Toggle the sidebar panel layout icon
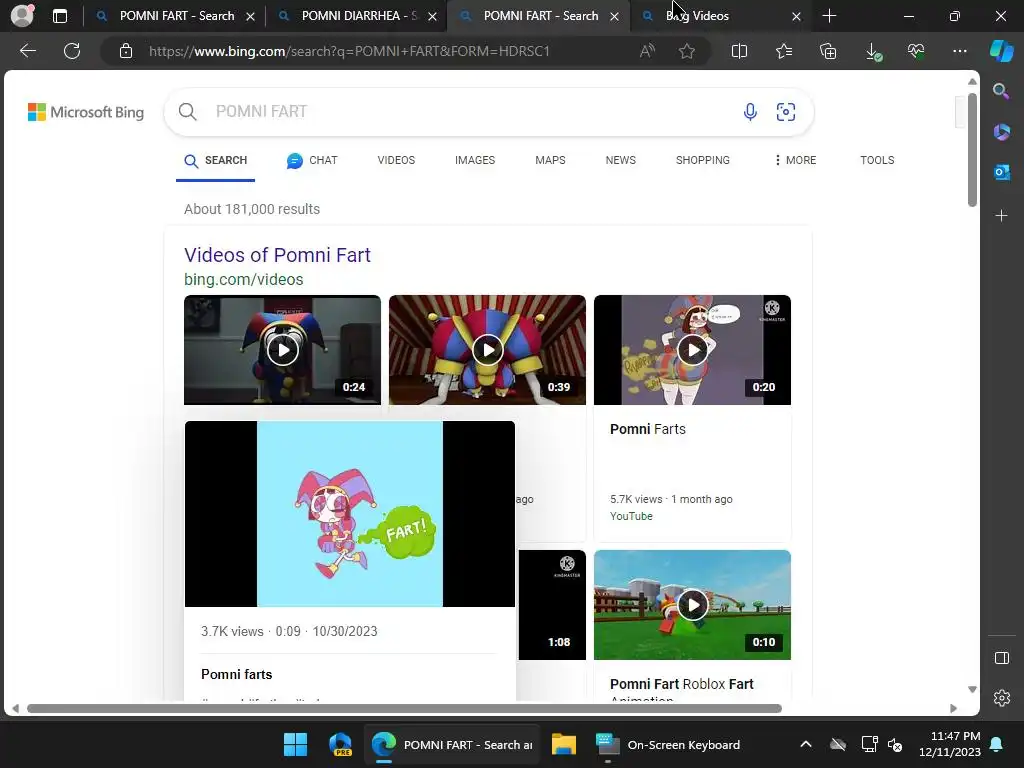This screenshot has height=768, width=1024. pos(1002,658)
